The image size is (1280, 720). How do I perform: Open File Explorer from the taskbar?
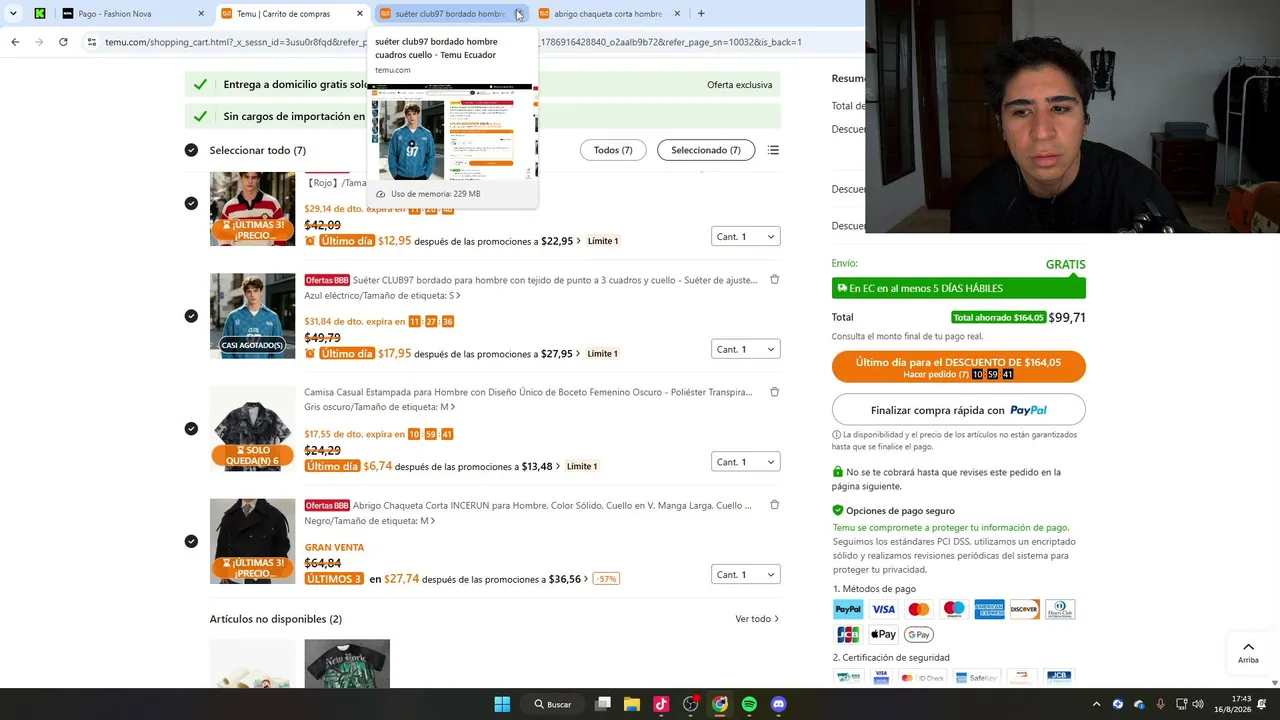click(631, 704)
